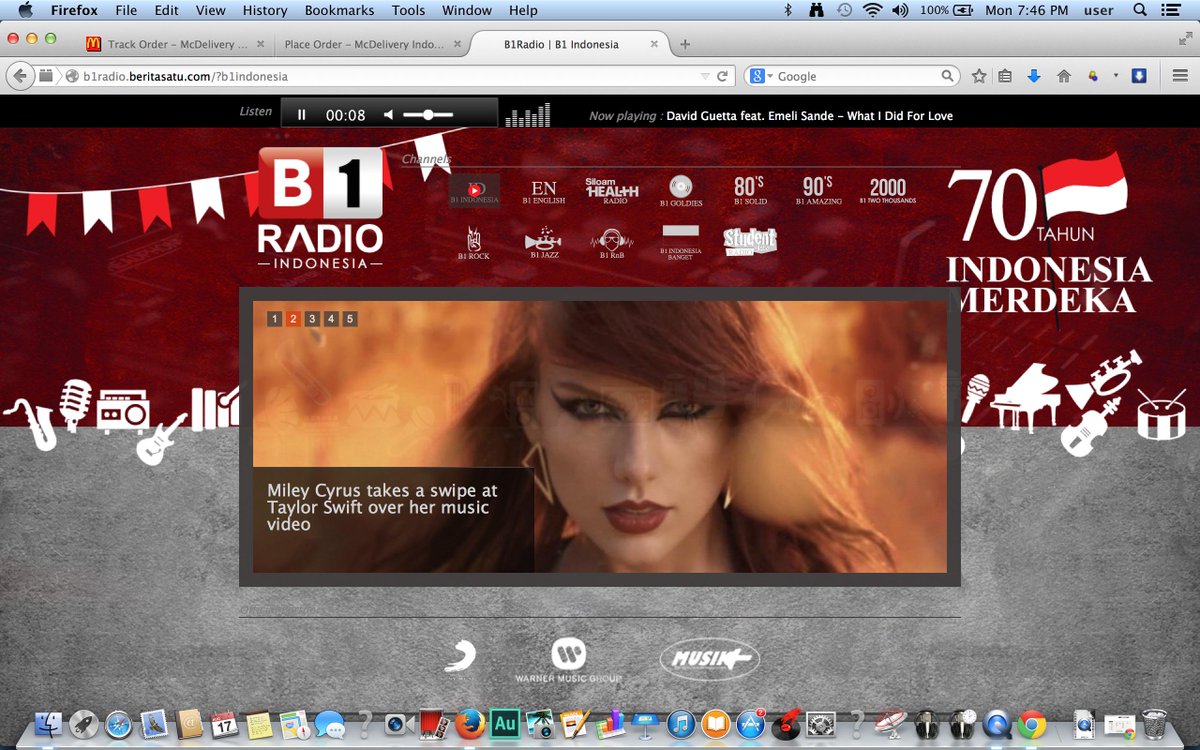Open the Musik partner logo

click(x=709, y=659)
